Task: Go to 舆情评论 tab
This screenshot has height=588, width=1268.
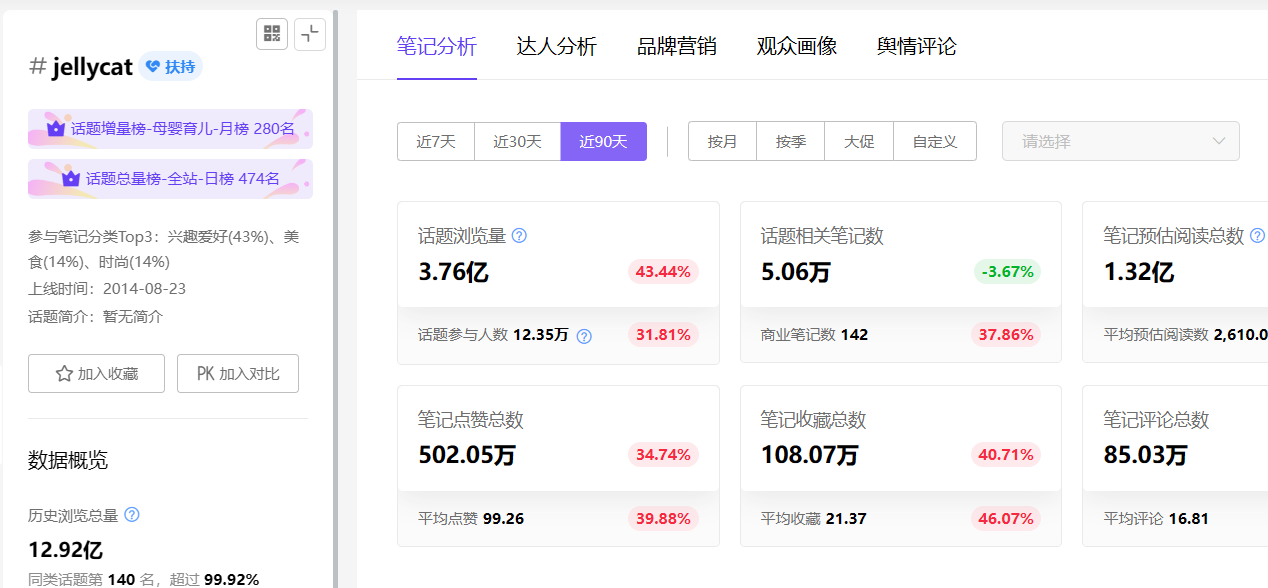Action: [917, 46]
